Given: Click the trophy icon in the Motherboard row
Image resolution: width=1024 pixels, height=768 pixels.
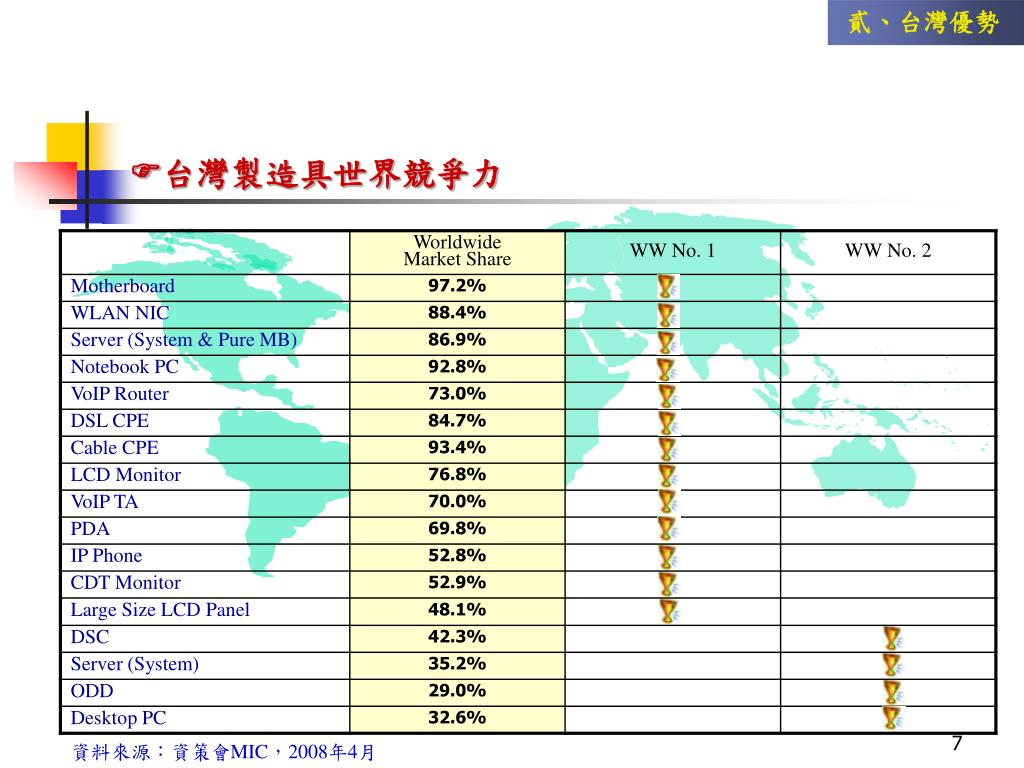Looking at the screenshot, I should (x=667, y=286).
